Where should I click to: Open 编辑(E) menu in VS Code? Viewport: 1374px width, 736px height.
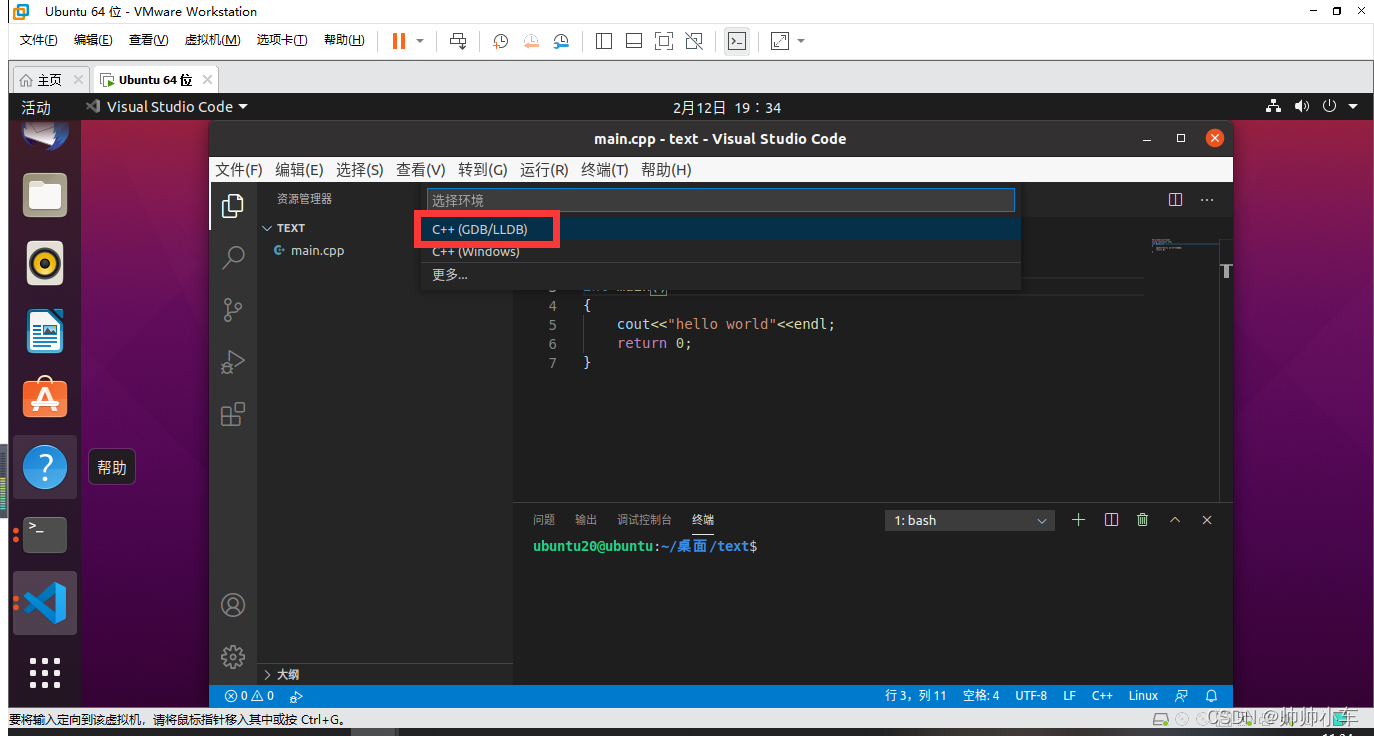[300, 170]
